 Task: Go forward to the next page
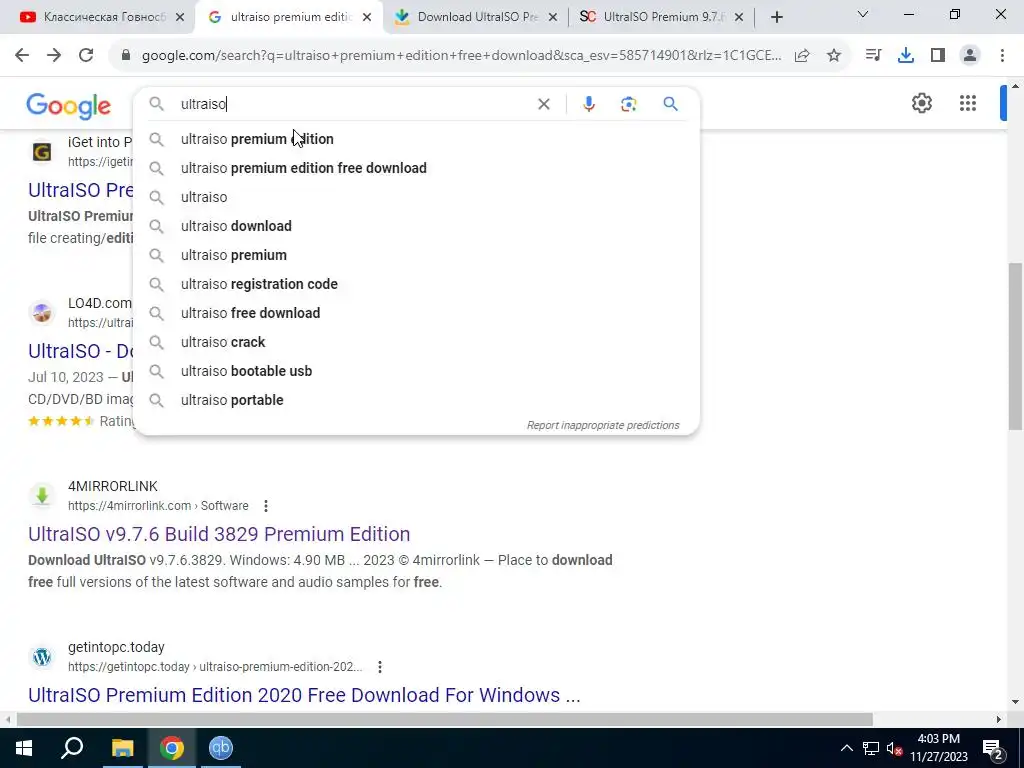[x=54, y=56]
